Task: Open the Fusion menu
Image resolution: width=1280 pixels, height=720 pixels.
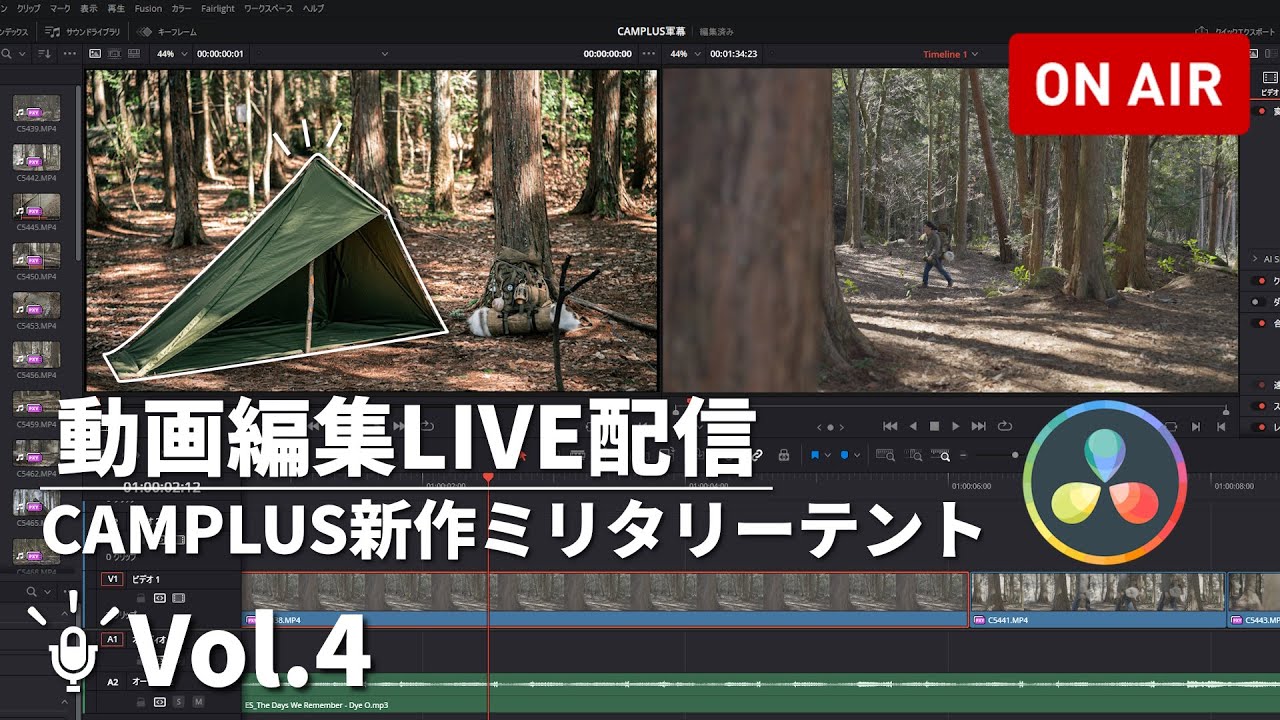Action: (x=148, y=8)
